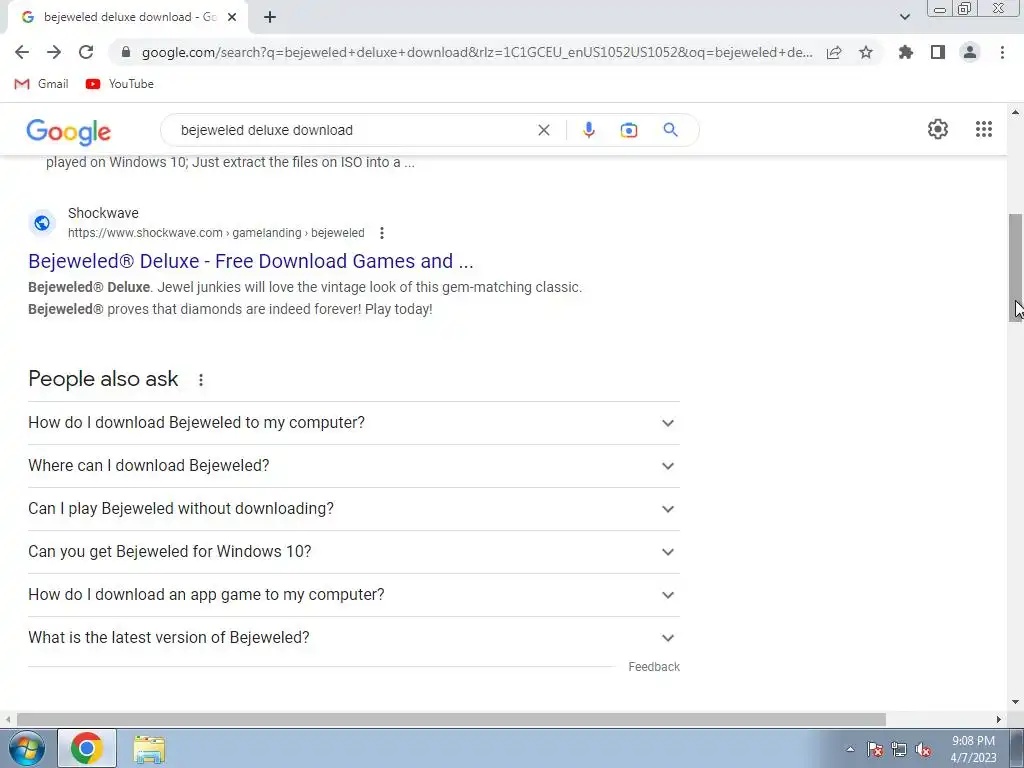Open the volume speaker tray icon
The height and width of the screenshot is (768, 1024).
pyautogui.click(x=923, y=749)
